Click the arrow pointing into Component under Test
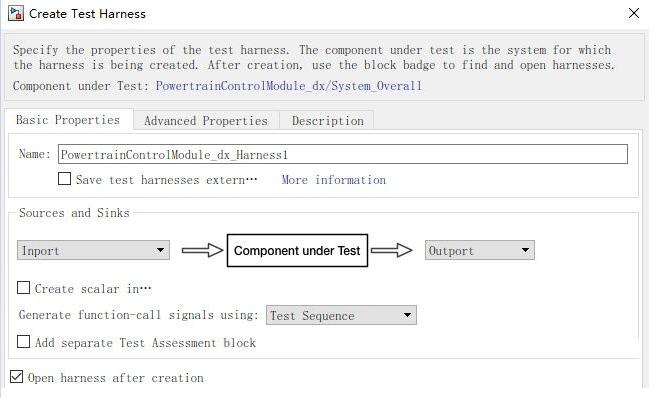The height and width of the screenshot is (398, 657). click(202, 251)
